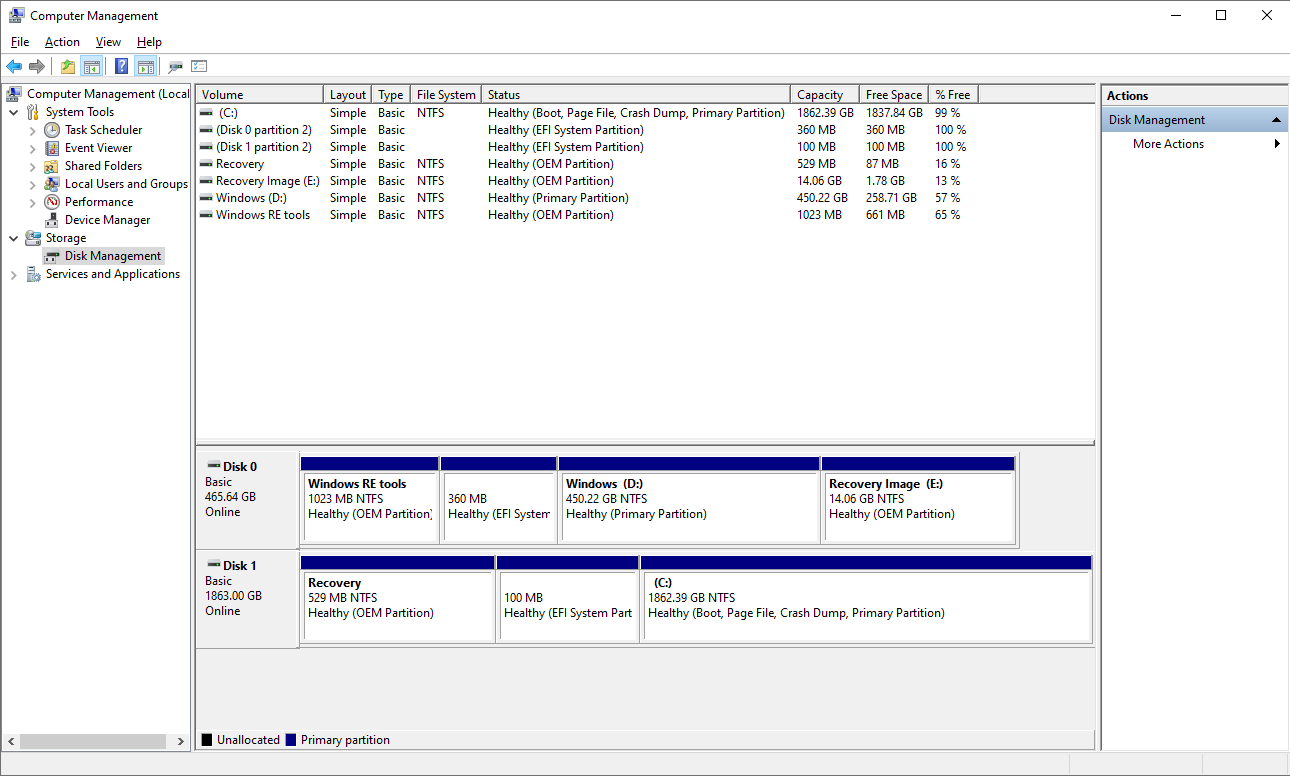Click the Computer Management title bar app icon
Image resolution: width=1290 pixels, height=777 pixels.
tap(17, 15)
